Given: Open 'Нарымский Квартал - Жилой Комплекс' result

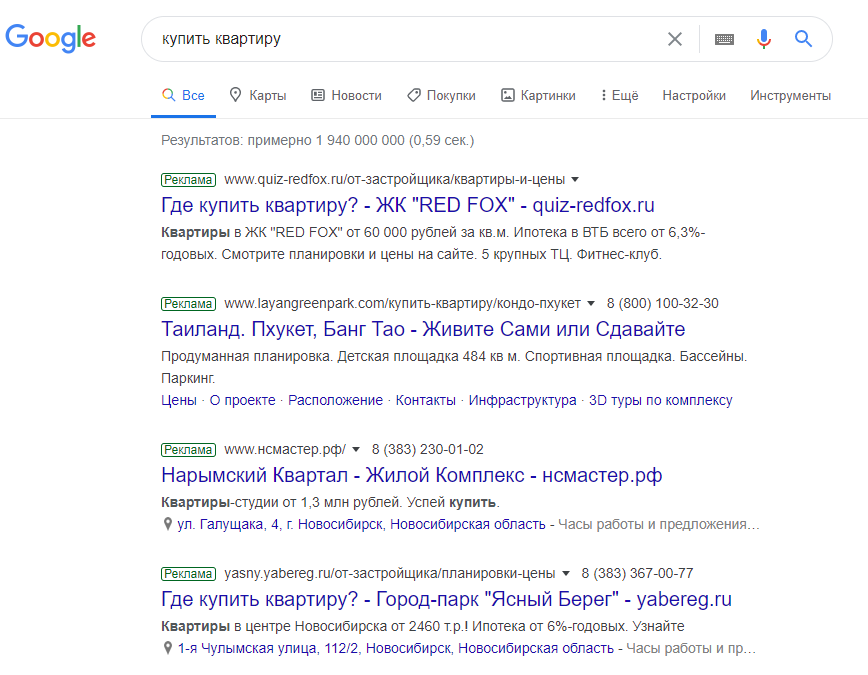Looking at the screenshot, I should click(411, 475).
